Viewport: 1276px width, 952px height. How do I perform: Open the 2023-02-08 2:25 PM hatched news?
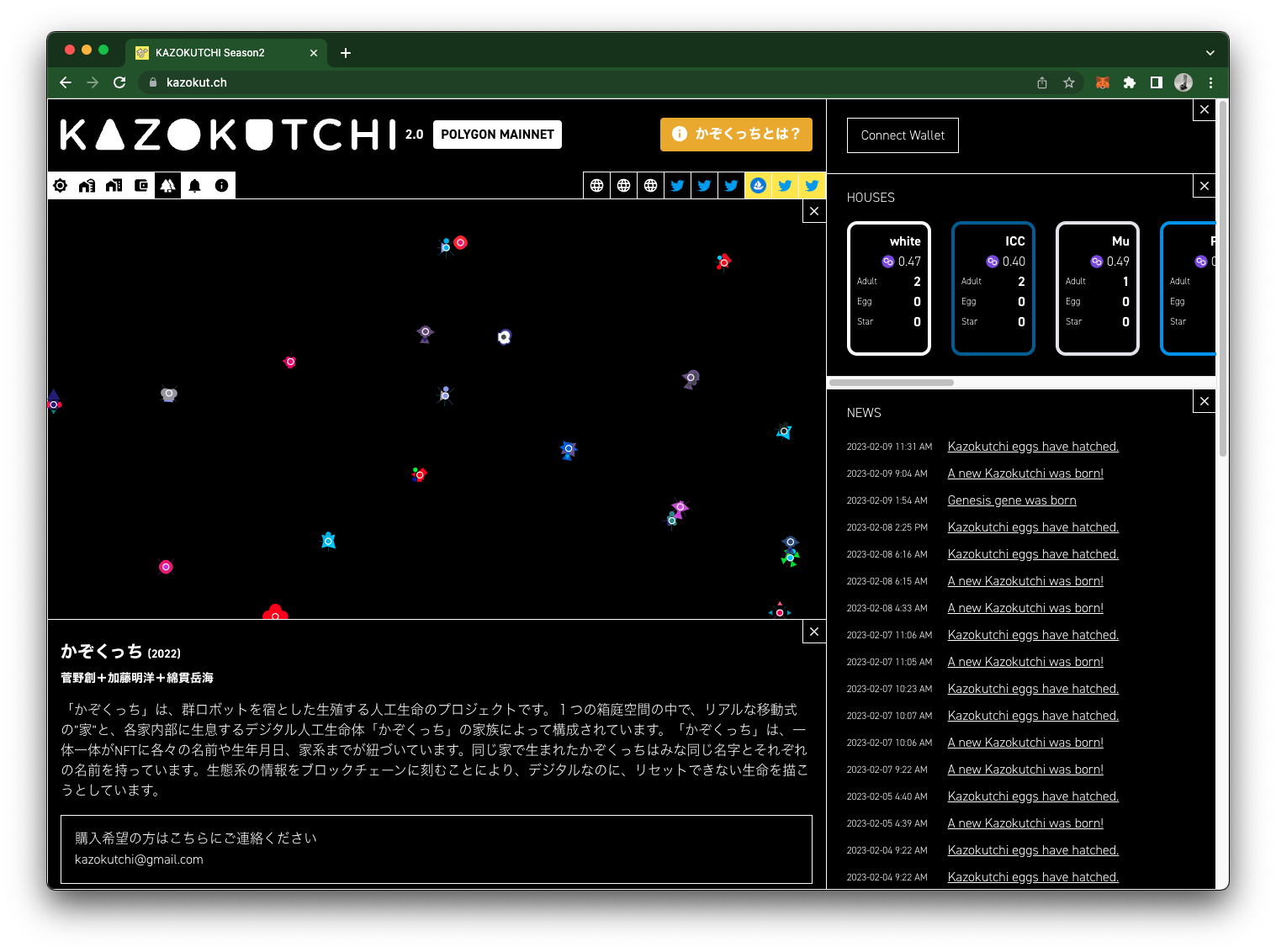(1033, 527)
